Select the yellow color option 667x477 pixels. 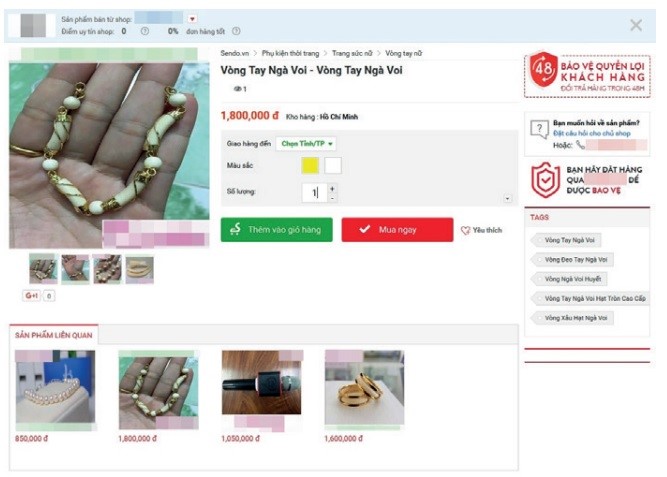(310, 166)
